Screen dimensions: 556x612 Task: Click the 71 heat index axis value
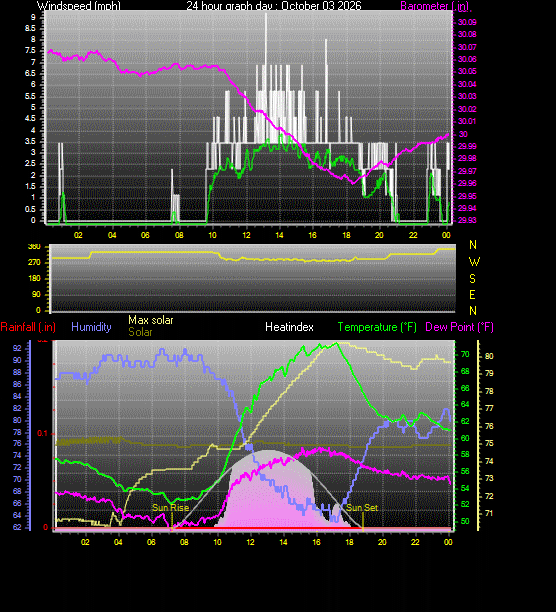(x=489, y=513)
